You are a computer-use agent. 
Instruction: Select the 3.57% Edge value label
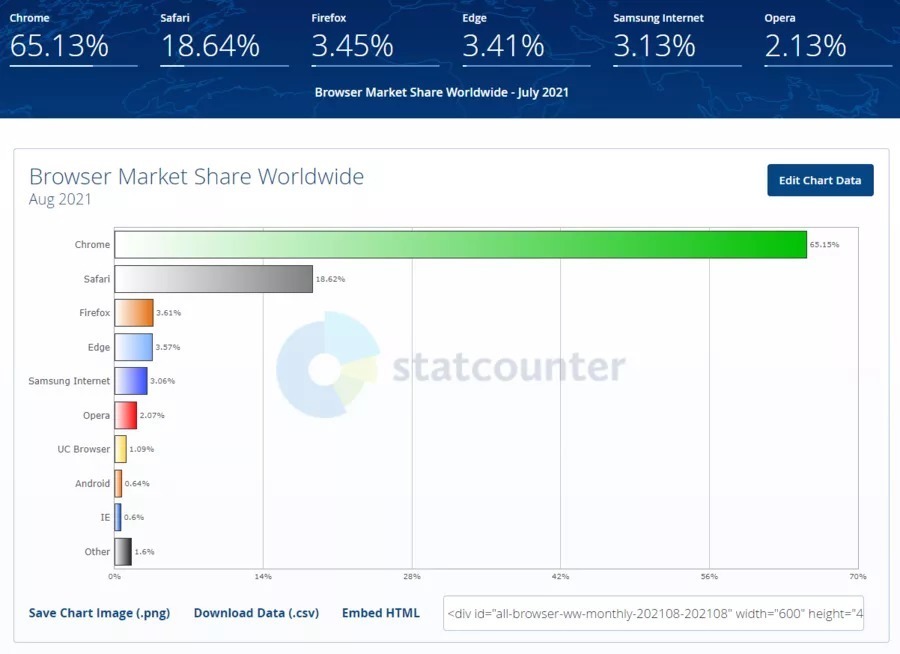(x=168, y=347)
